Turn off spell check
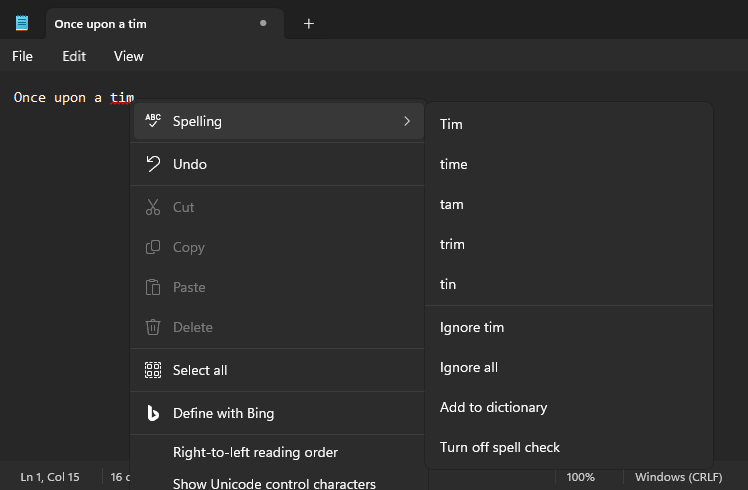The image size is (748, 490). (x=500, y=447)
